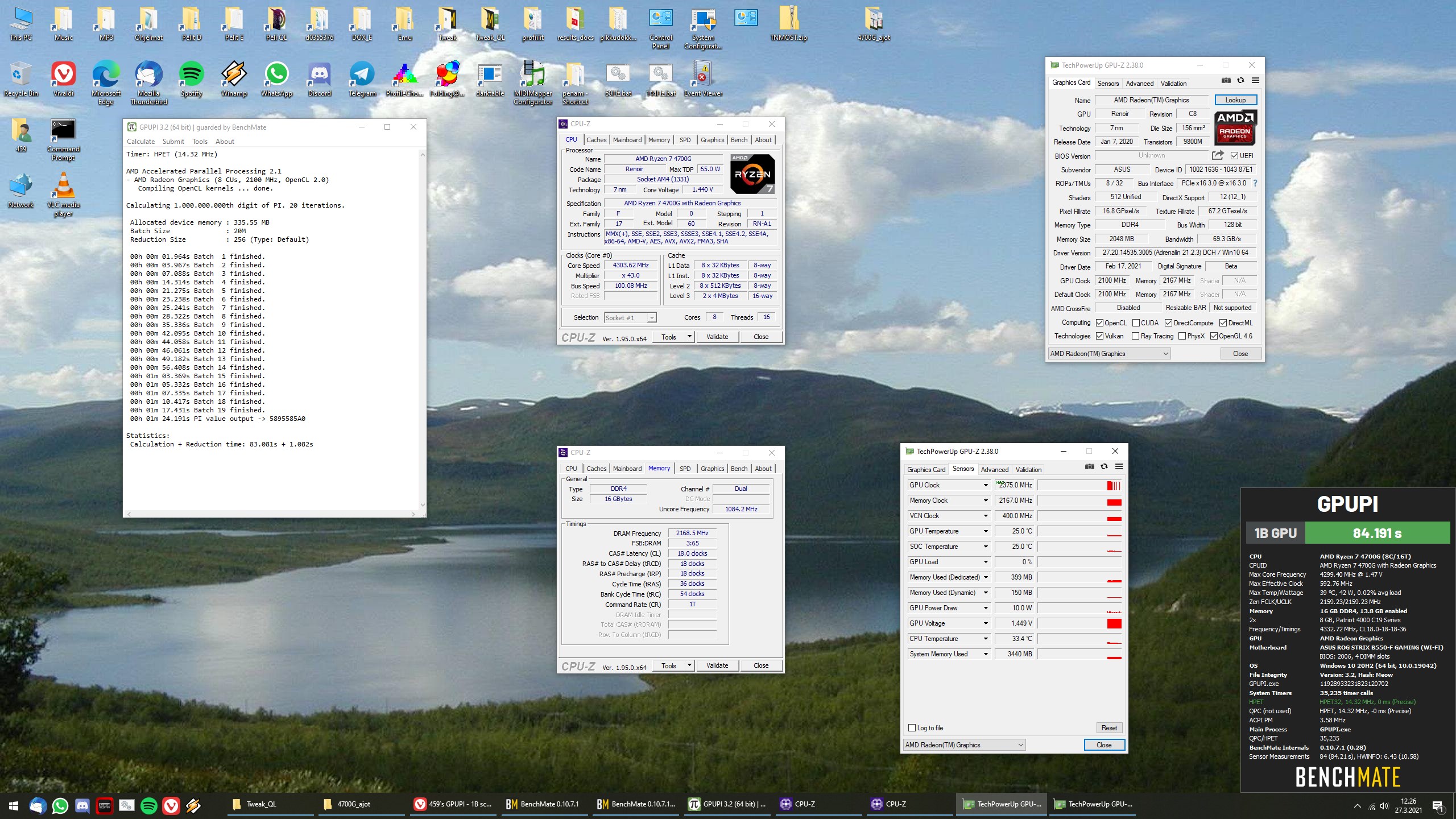Open hamburger menu in GPU-Z Graphics Card window
This screenshot has height=819, width=1456.
pyautogui.click(x=1255, y=81)
